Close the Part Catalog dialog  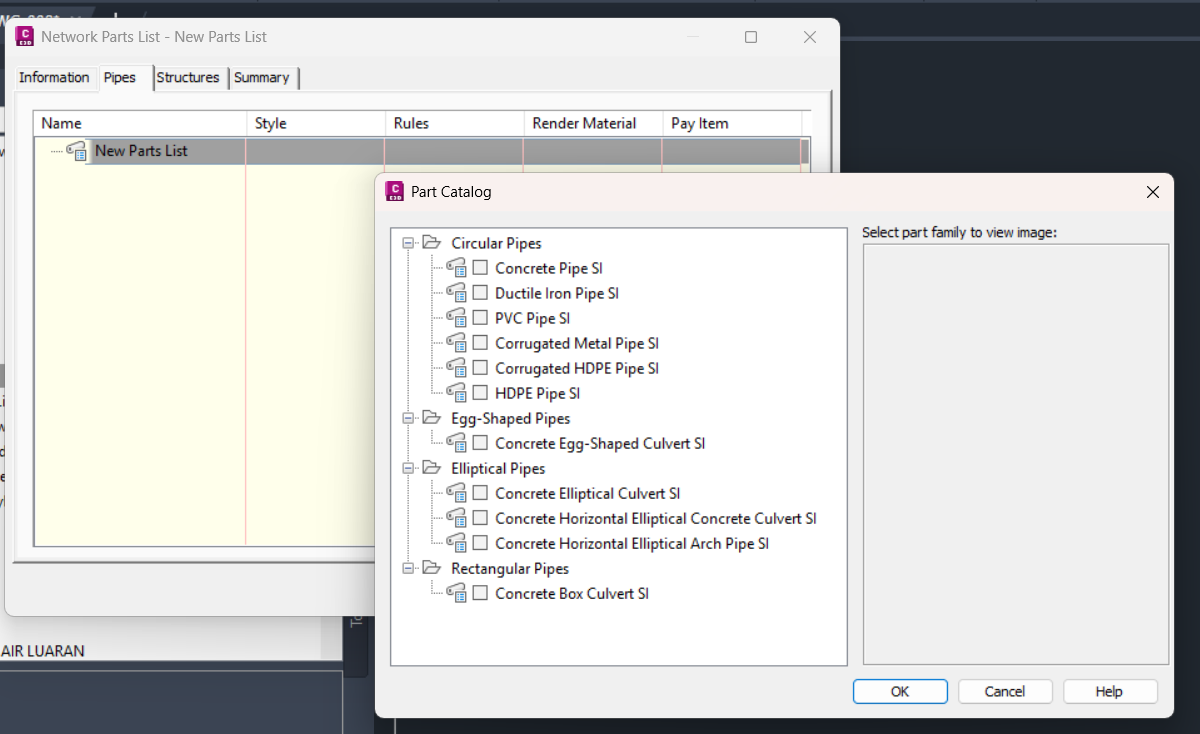coord(1152,192)
